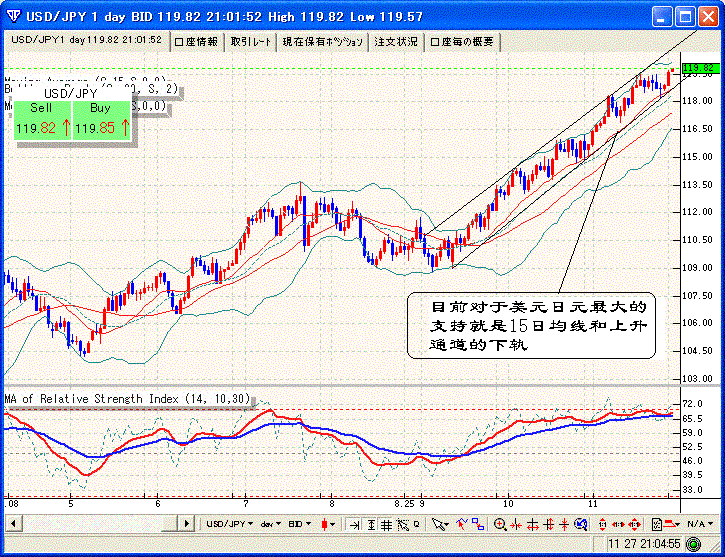
Task: Open the USD/JPY symbol dropdown
Action: [229, 524]
